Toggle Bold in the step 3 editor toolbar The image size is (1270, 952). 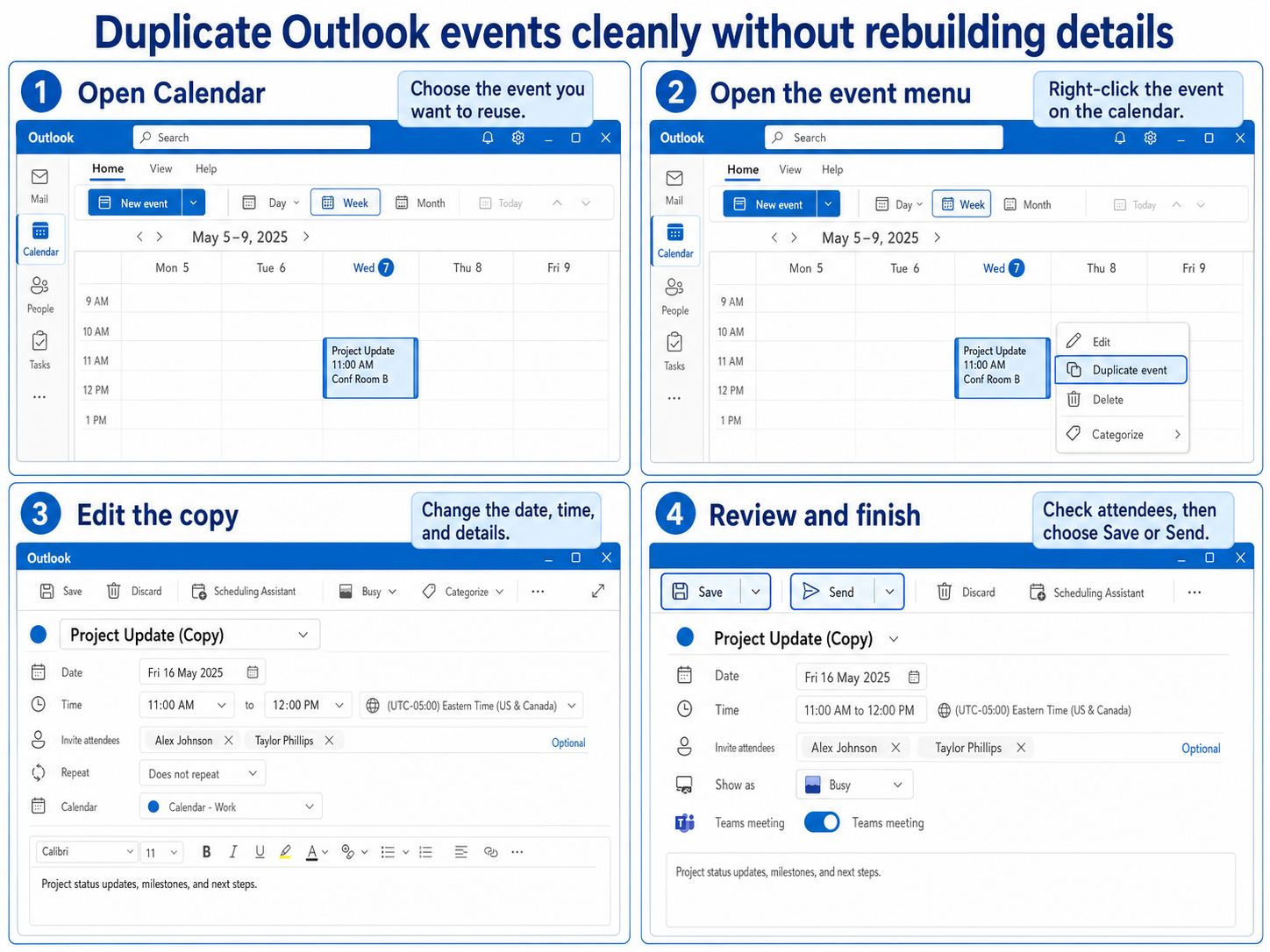pyautogui.click(x=207, y=852)
